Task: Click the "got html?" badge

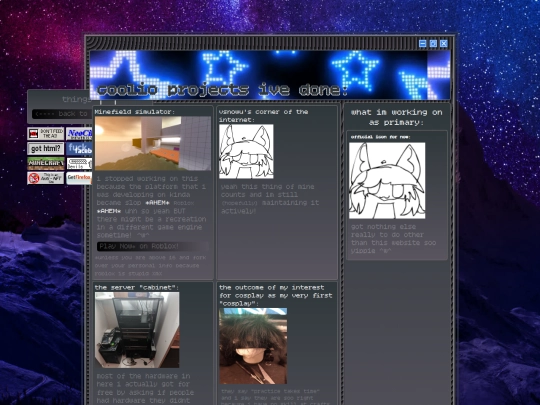Action: [x=46, y=149]
